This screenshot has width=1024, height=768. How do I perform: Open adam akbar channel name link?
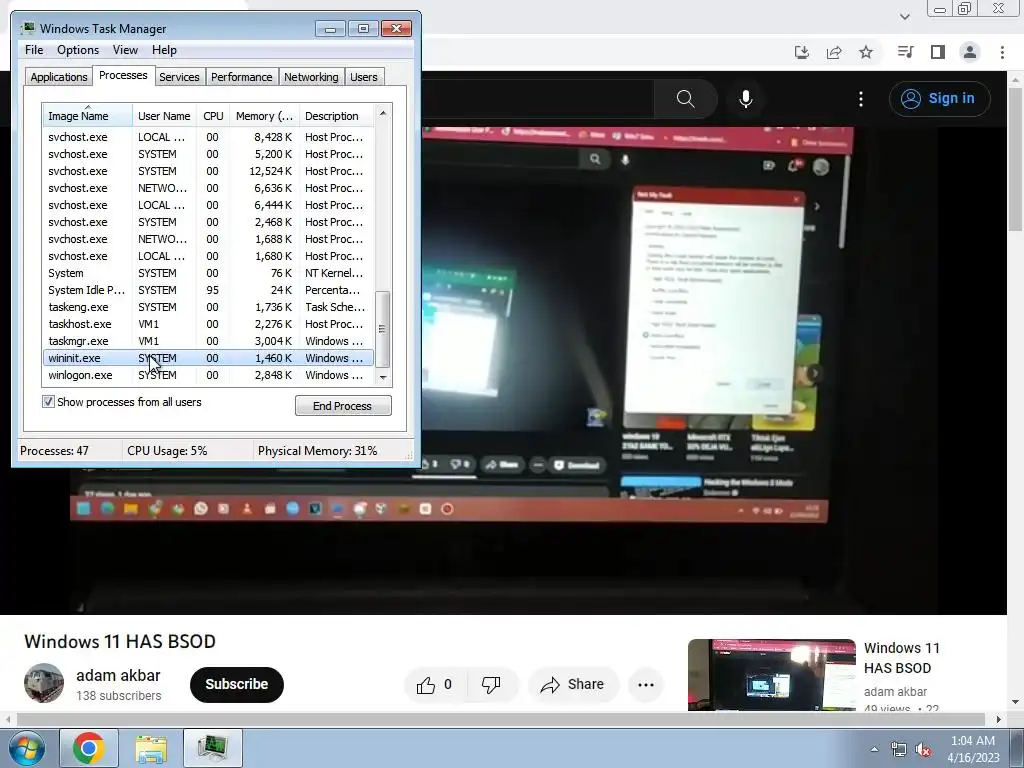point(118,675)
